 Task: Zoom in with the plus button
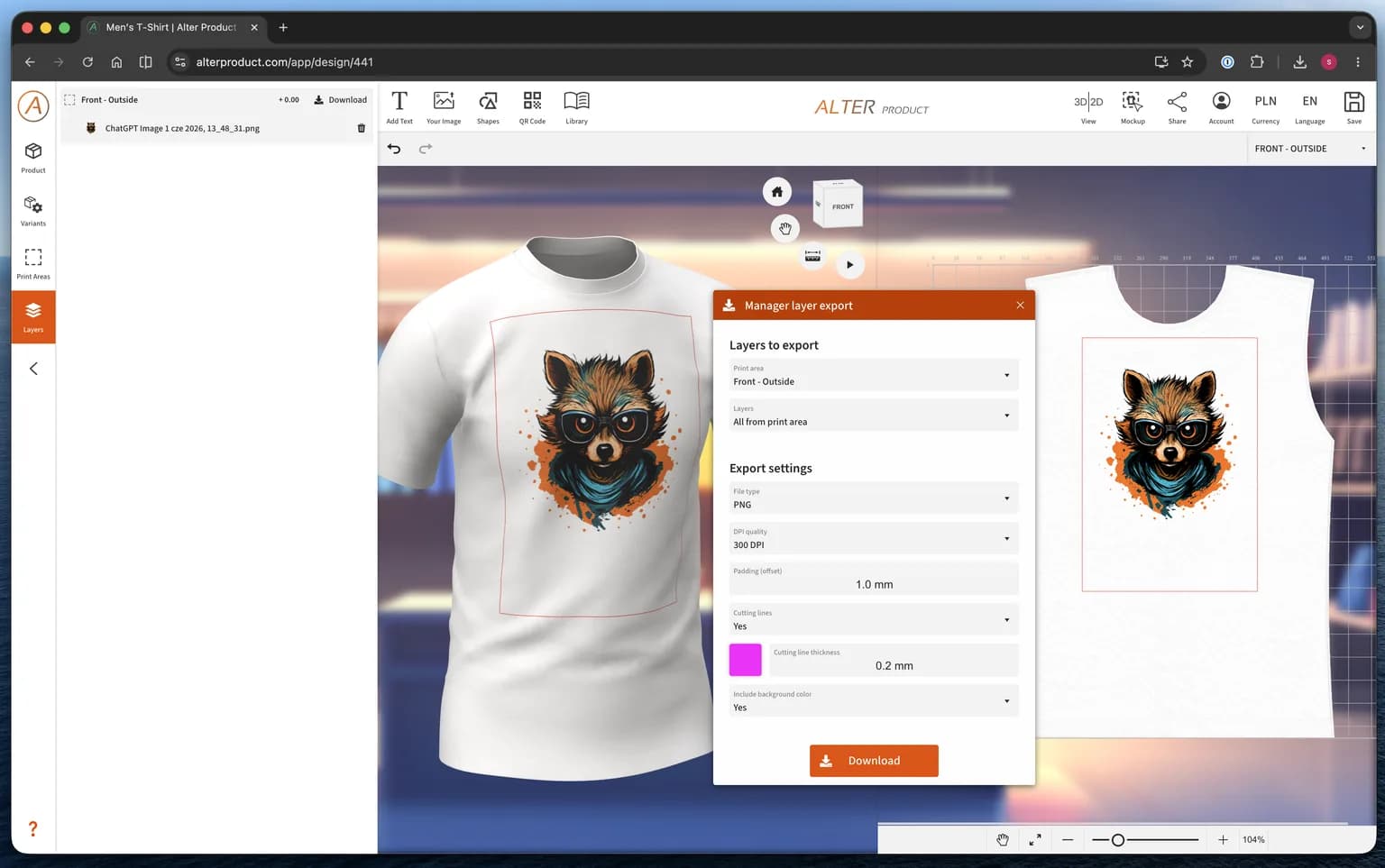pos(1223,839)
